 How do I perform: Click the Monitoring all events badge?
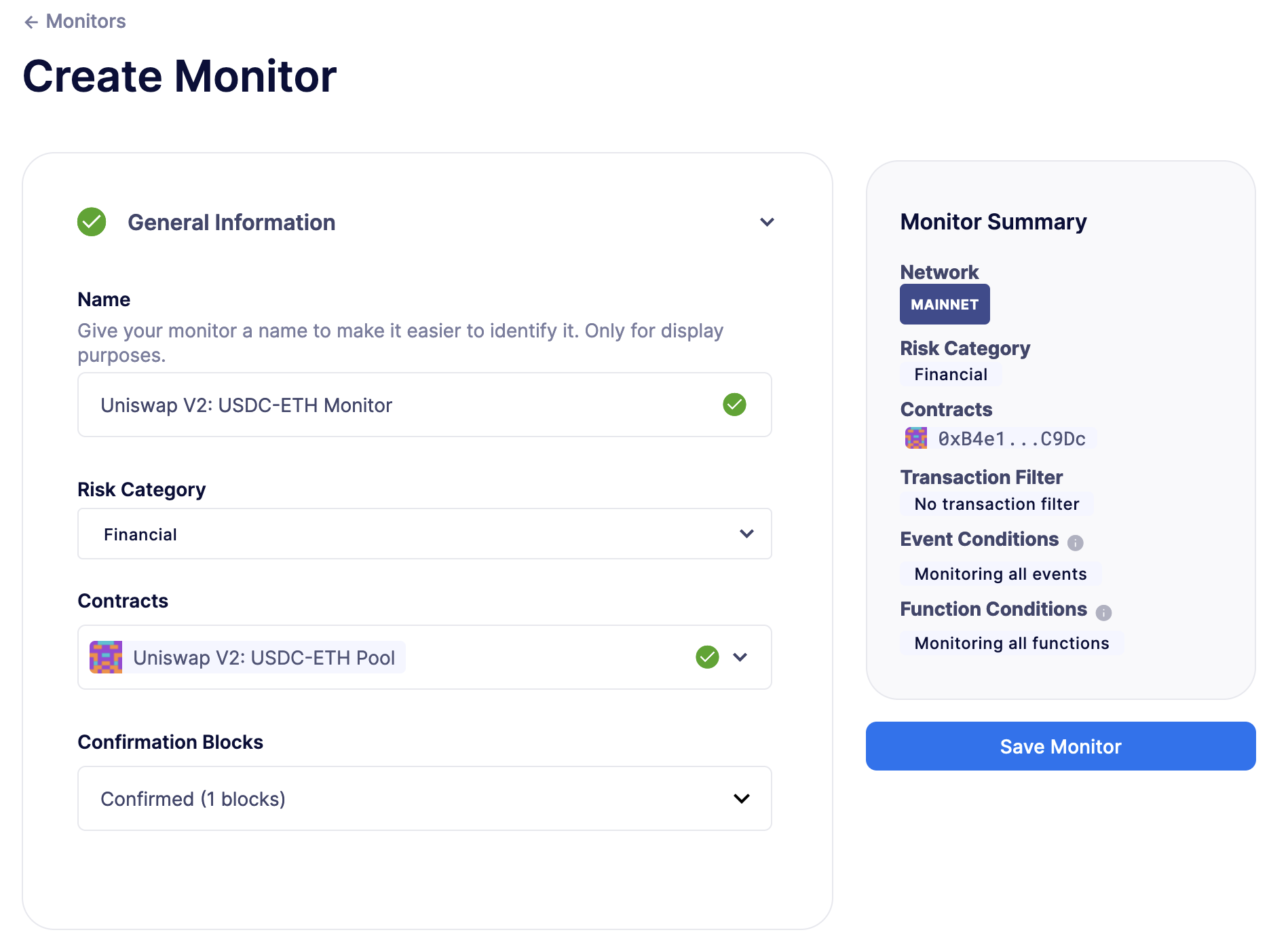(1000, 574)
